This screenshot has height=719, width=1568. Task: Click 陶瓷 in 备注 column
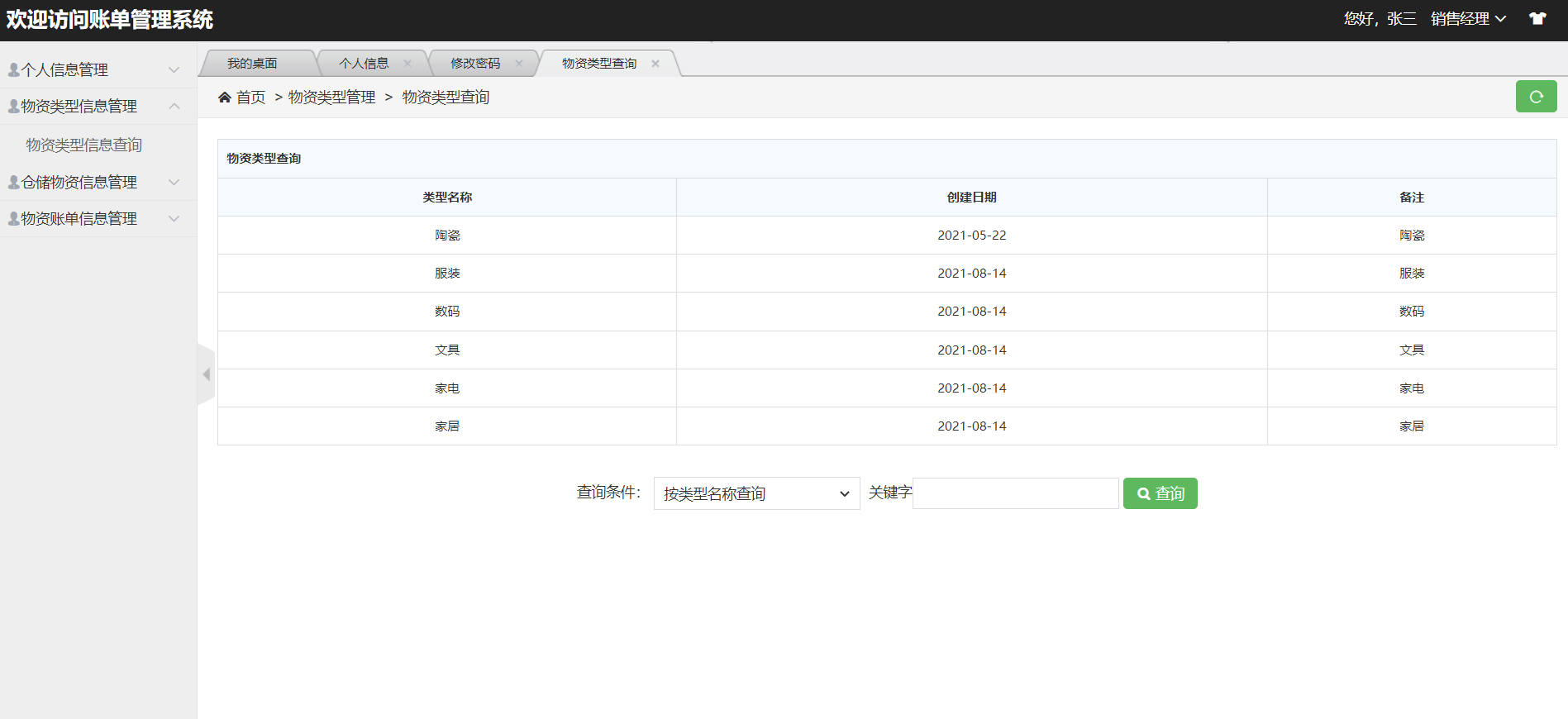tap(1412, 236)
